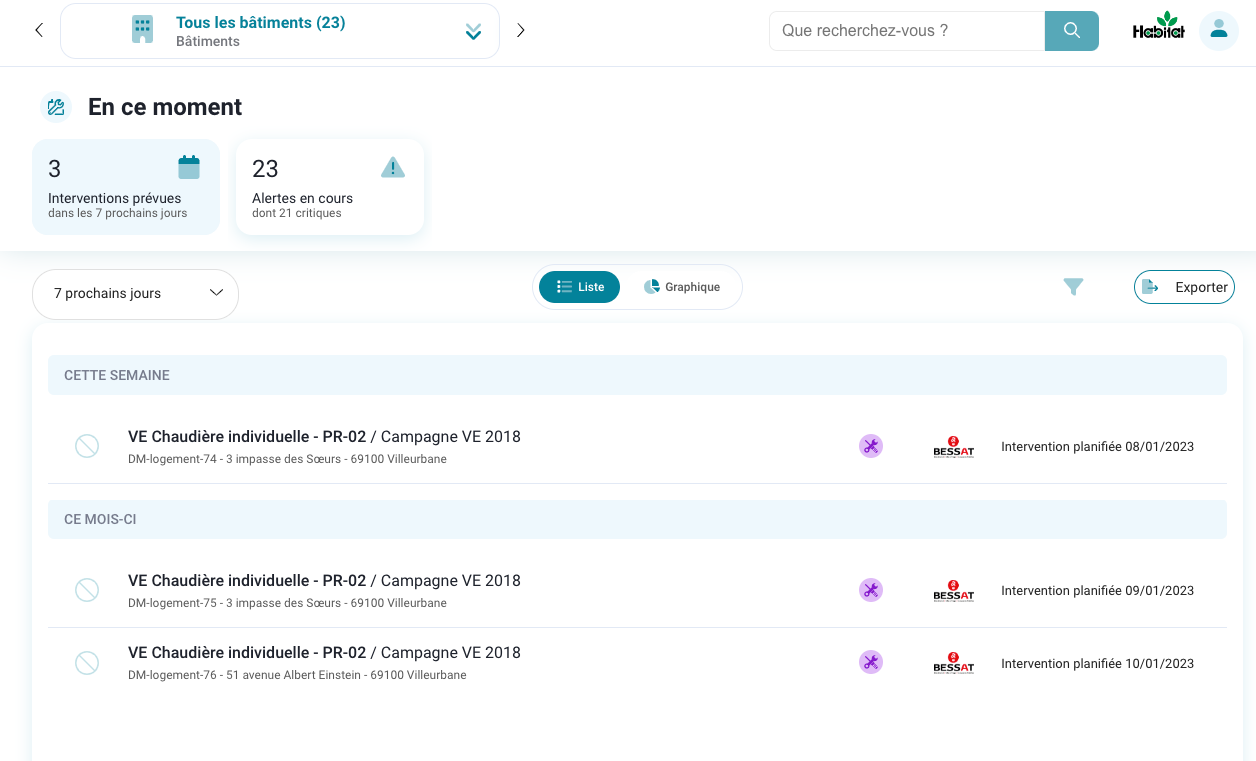Click the Exporter button

tap(1184, 287)
